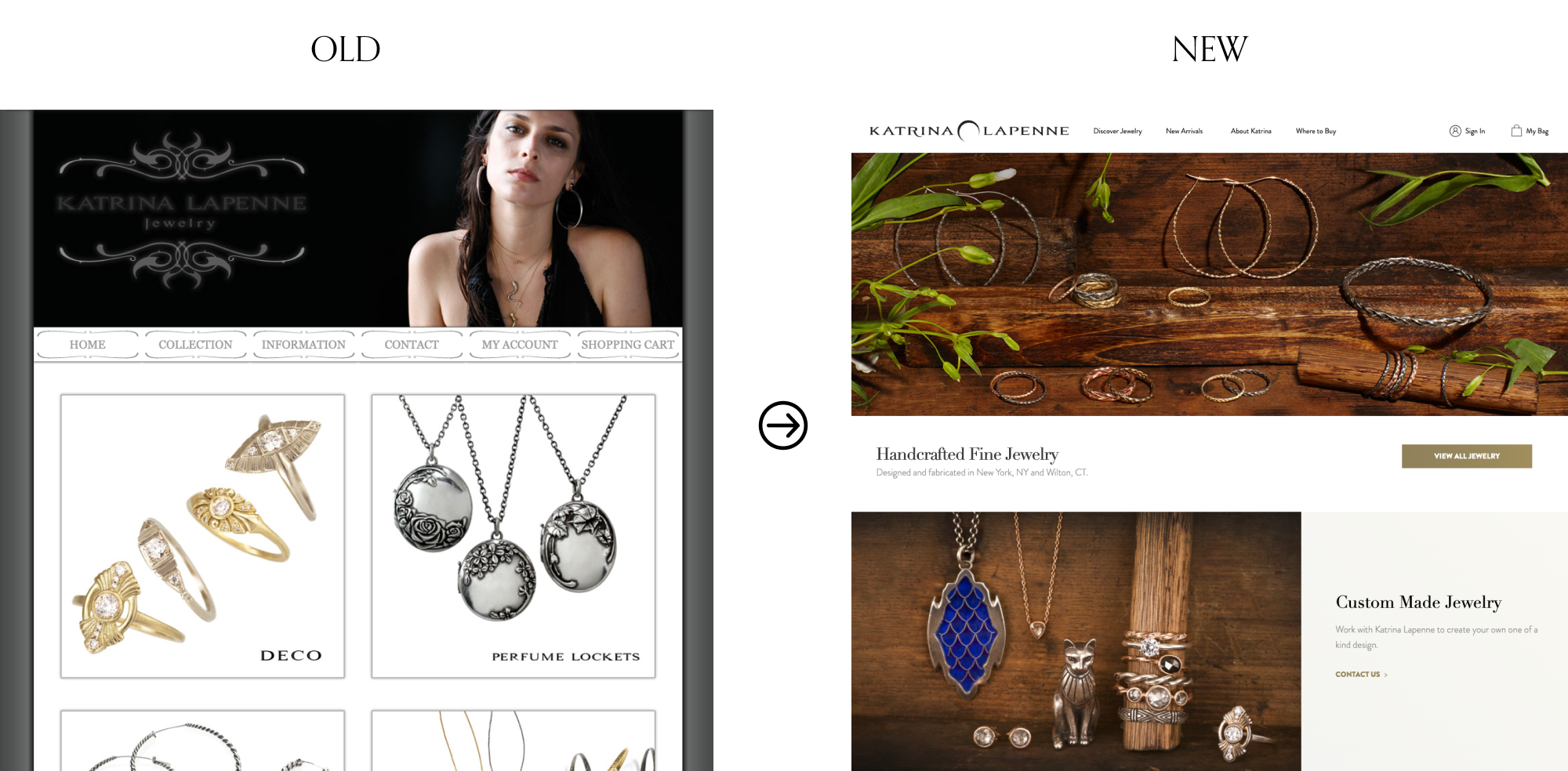The image size is (1568, 771).
Task: Open the COLLECTION menu tab
Action: click(x=195, y=345)
